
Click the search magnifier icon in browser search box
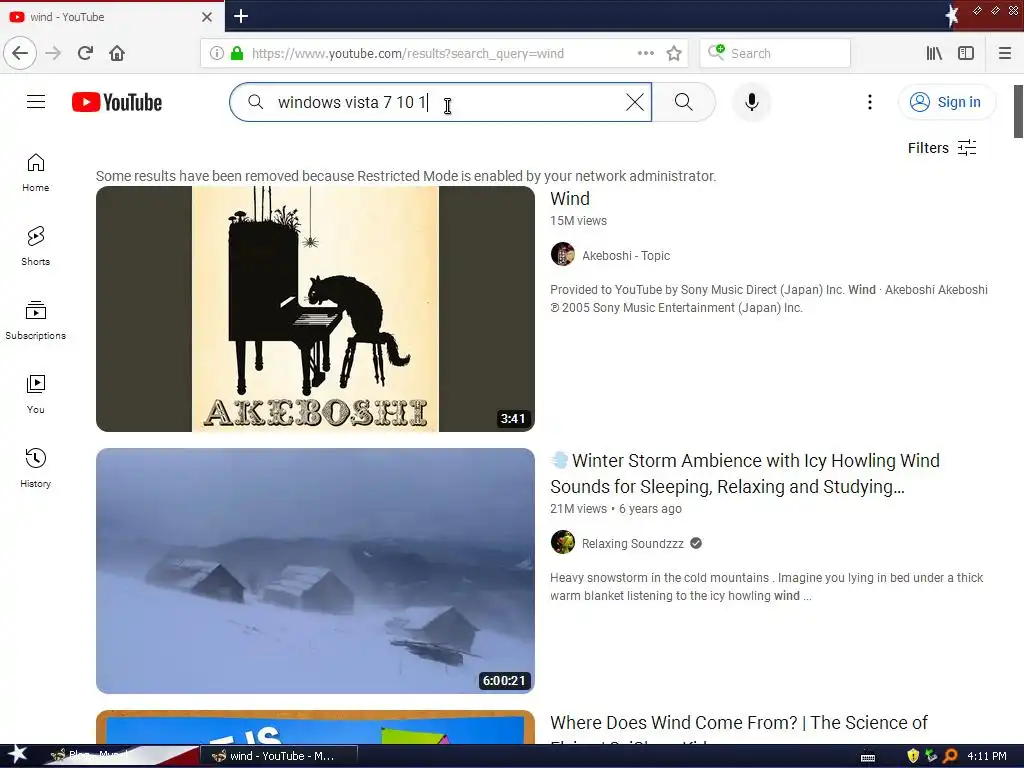716,52
